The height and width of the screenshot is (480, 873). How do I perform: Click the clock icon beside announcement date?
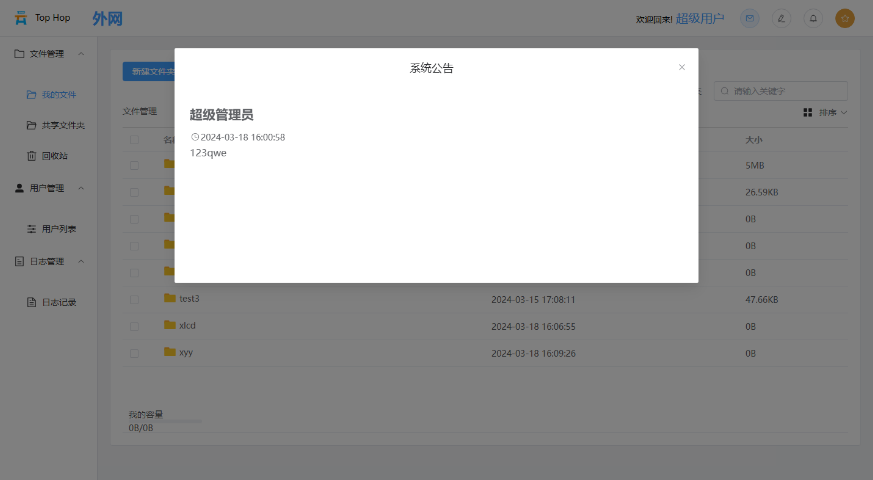(195, 137)
